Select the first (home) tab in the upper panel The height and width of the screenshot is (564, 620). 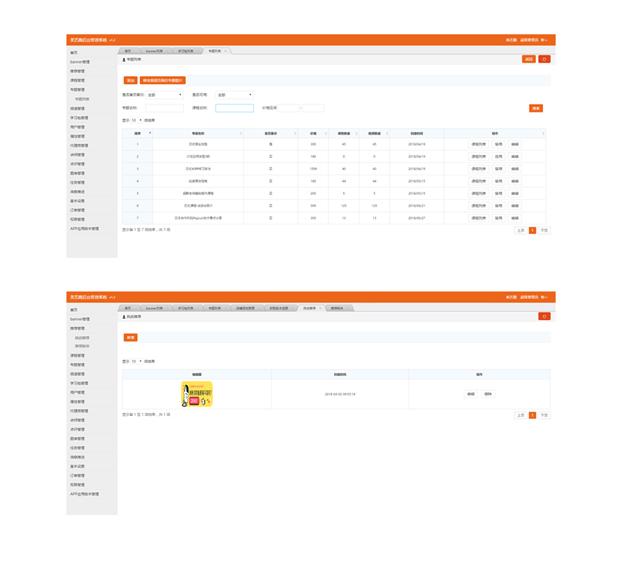tap(128, 51)
